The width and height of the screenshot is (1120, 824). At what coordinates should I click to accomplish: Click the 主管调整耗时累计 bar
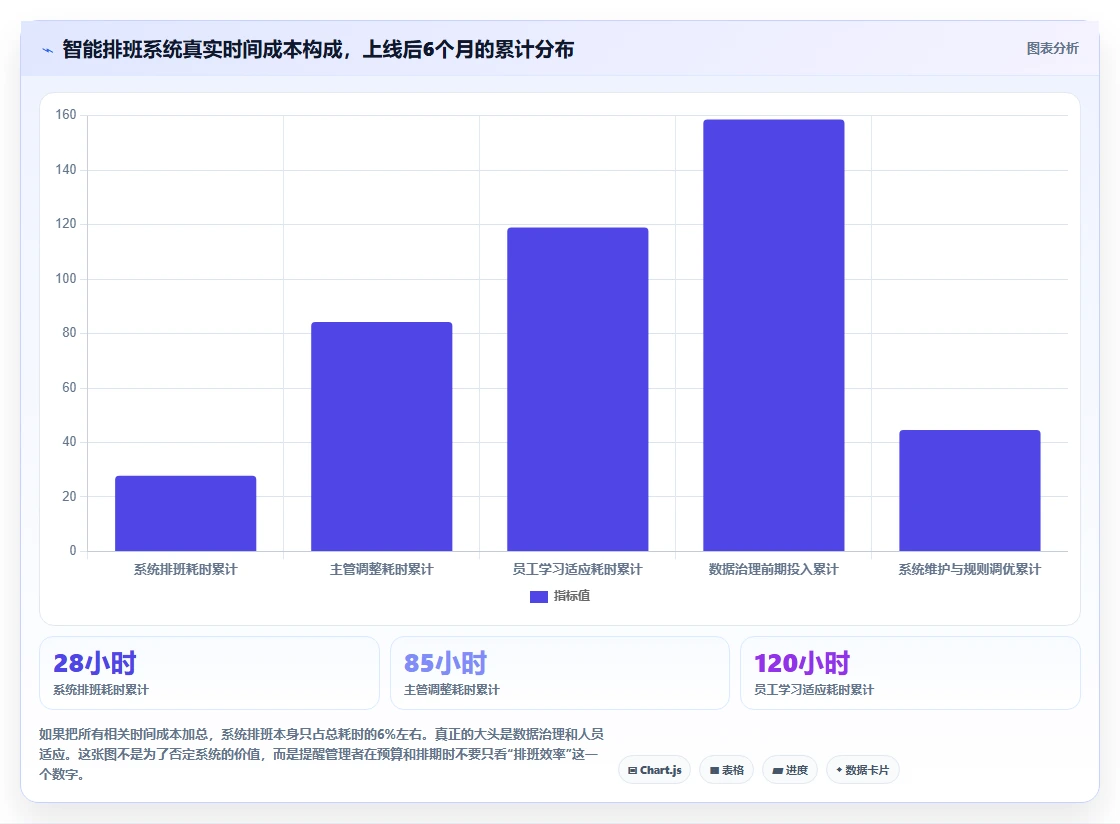click(x=381, y=436)
